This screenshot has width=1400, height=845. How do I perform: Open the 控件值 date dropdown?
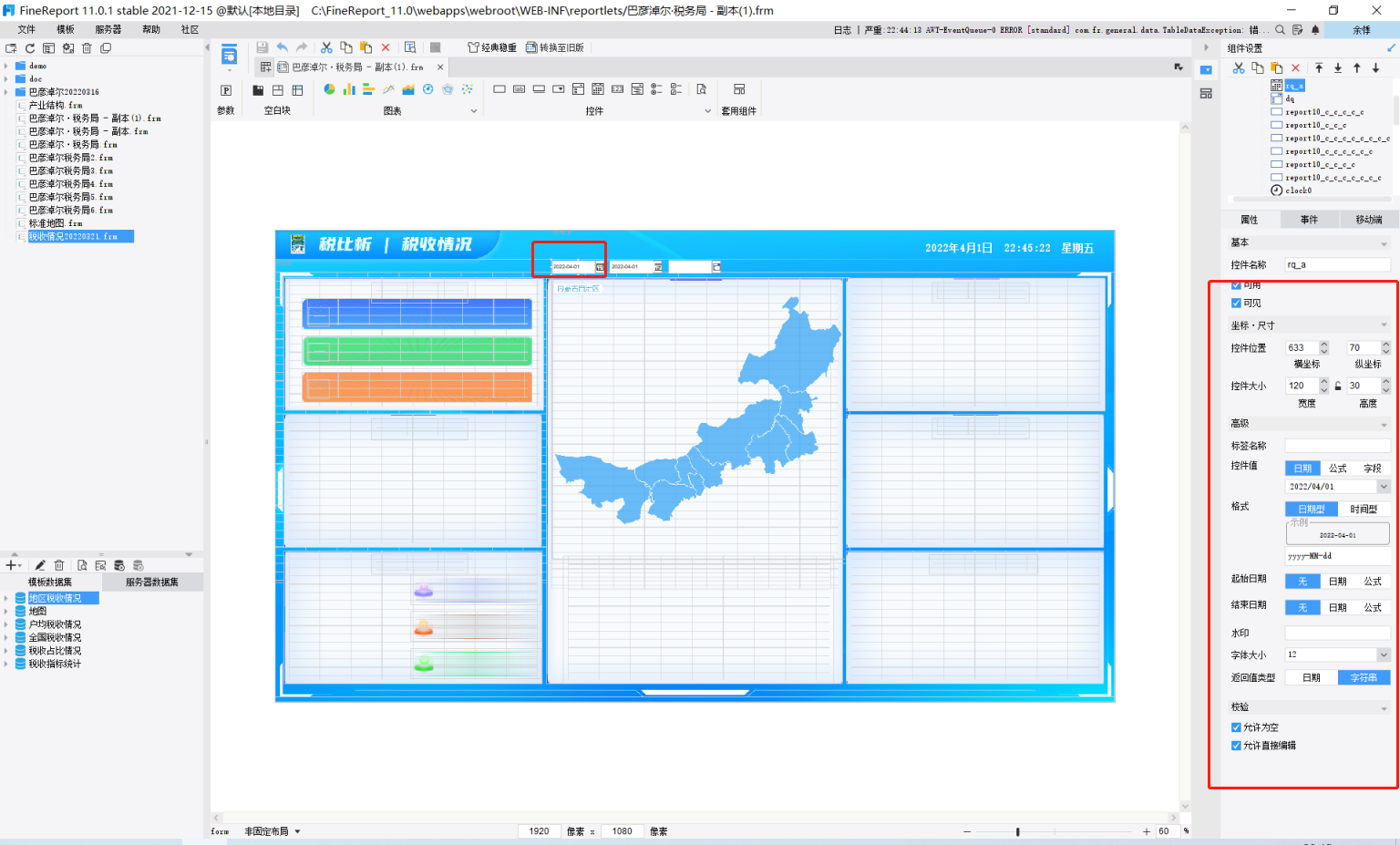pyautogui.click(x=1384, y=487)
